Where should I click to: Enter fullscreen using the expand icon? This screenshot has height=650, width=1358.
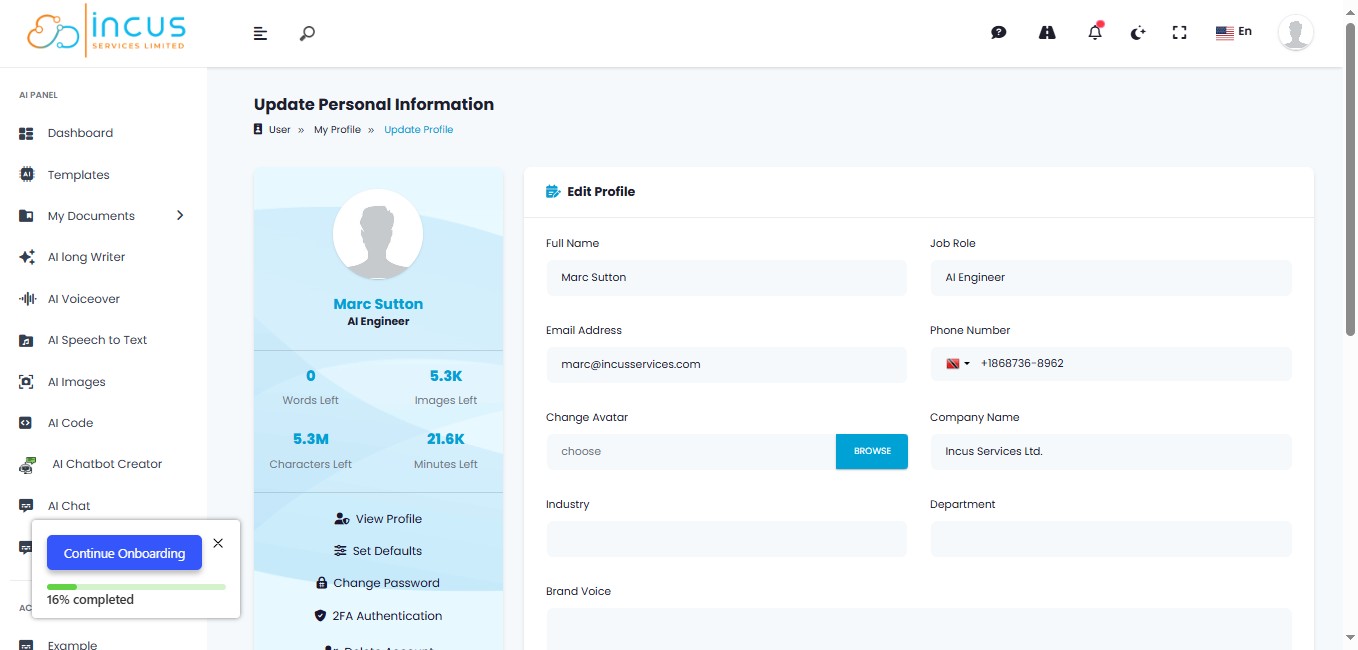click(x=1179, y=33)
